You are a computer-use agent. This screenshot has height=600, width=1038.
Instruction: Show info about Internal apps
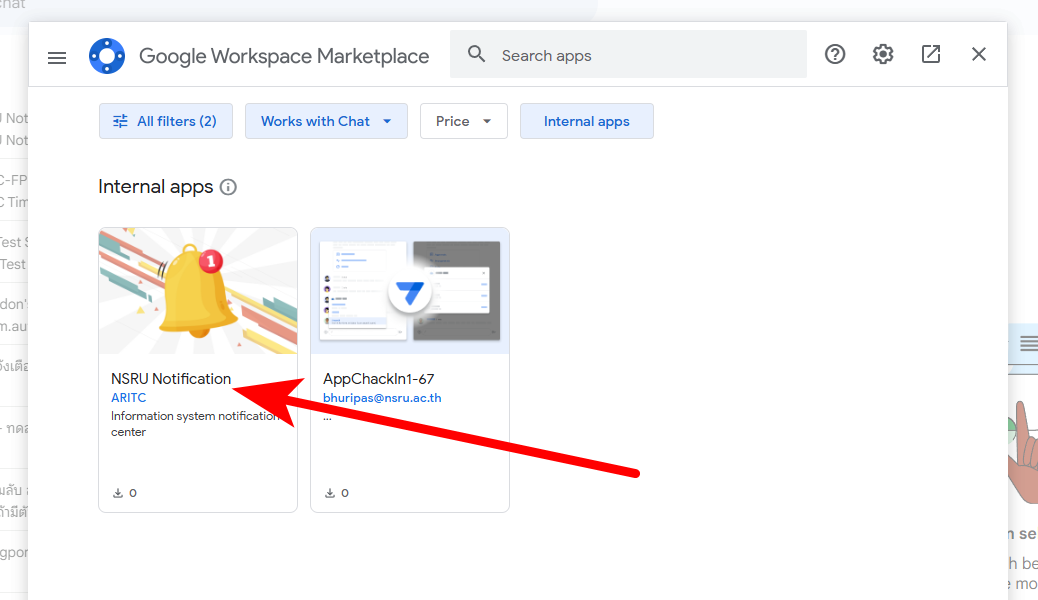coord(228,187)
